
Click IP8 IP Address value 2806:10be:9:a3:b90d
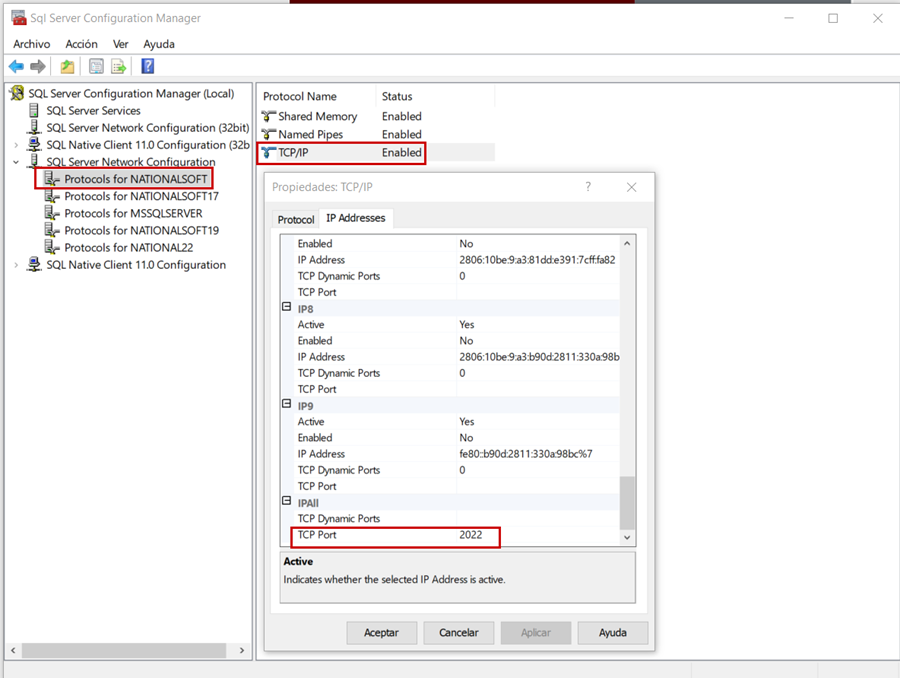539,357
